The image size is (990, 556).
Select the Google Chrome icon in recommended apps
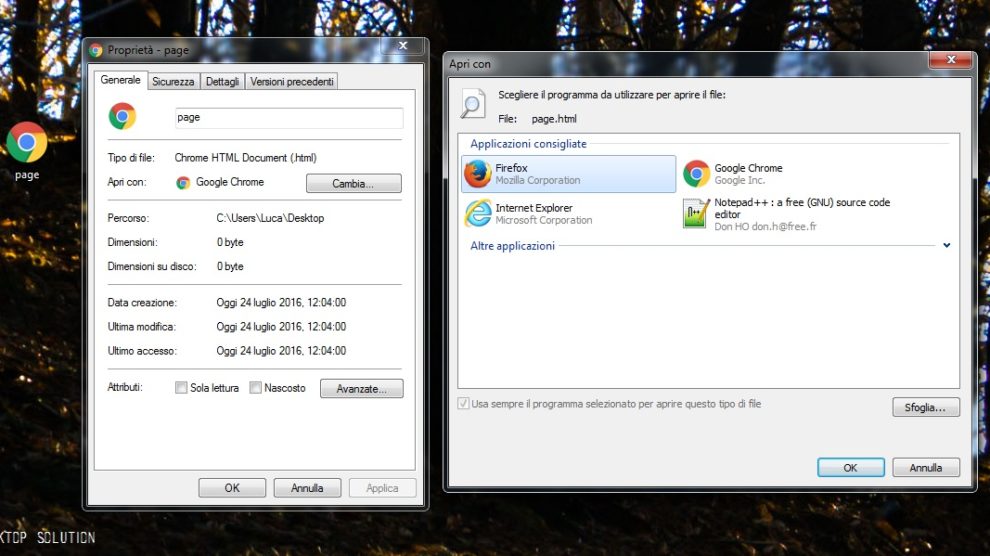(x=696, y=174)
